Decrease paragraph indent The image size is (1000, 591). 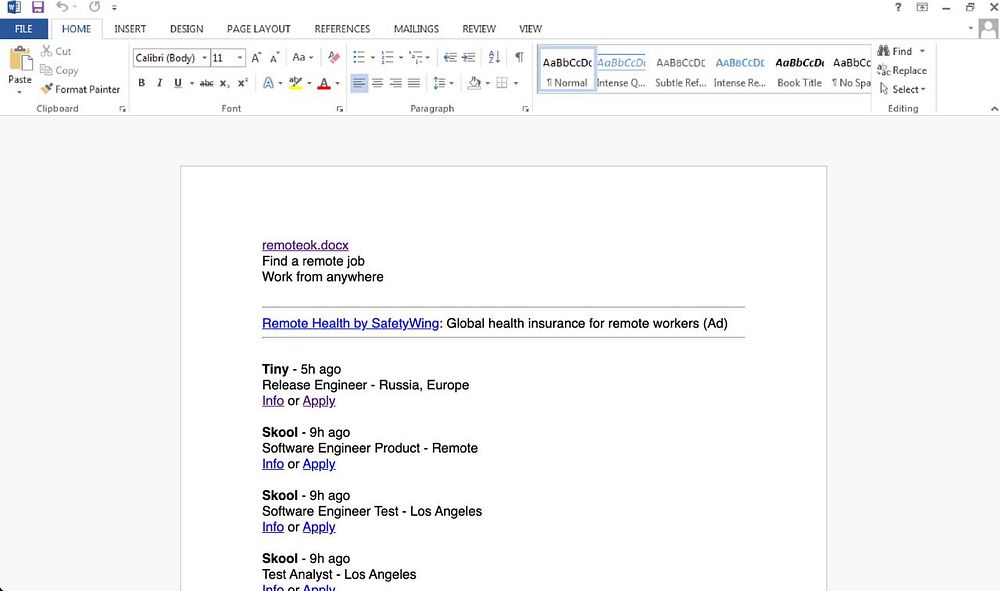tap(450, 57)
